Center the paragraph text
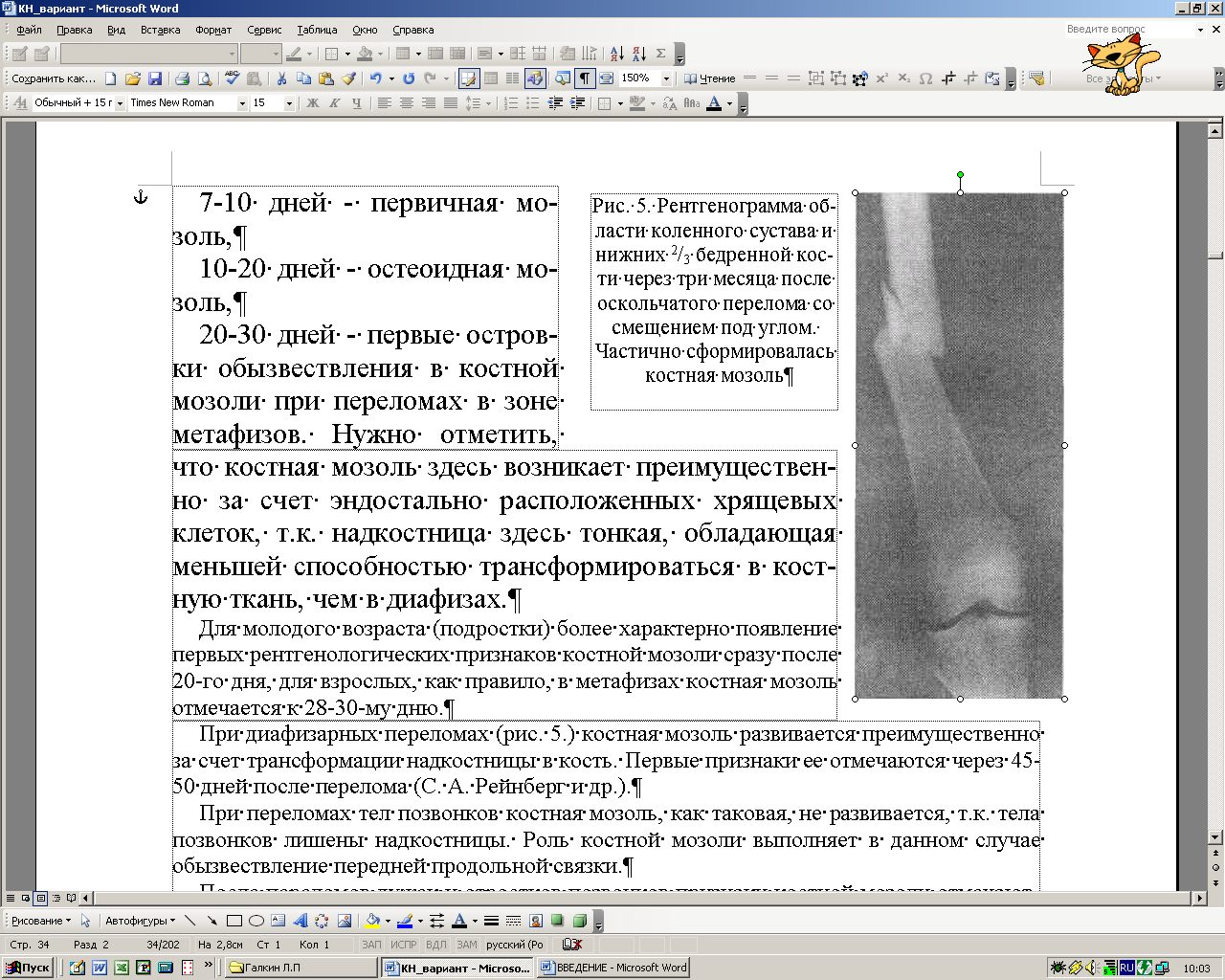 (x=407, y=103)
